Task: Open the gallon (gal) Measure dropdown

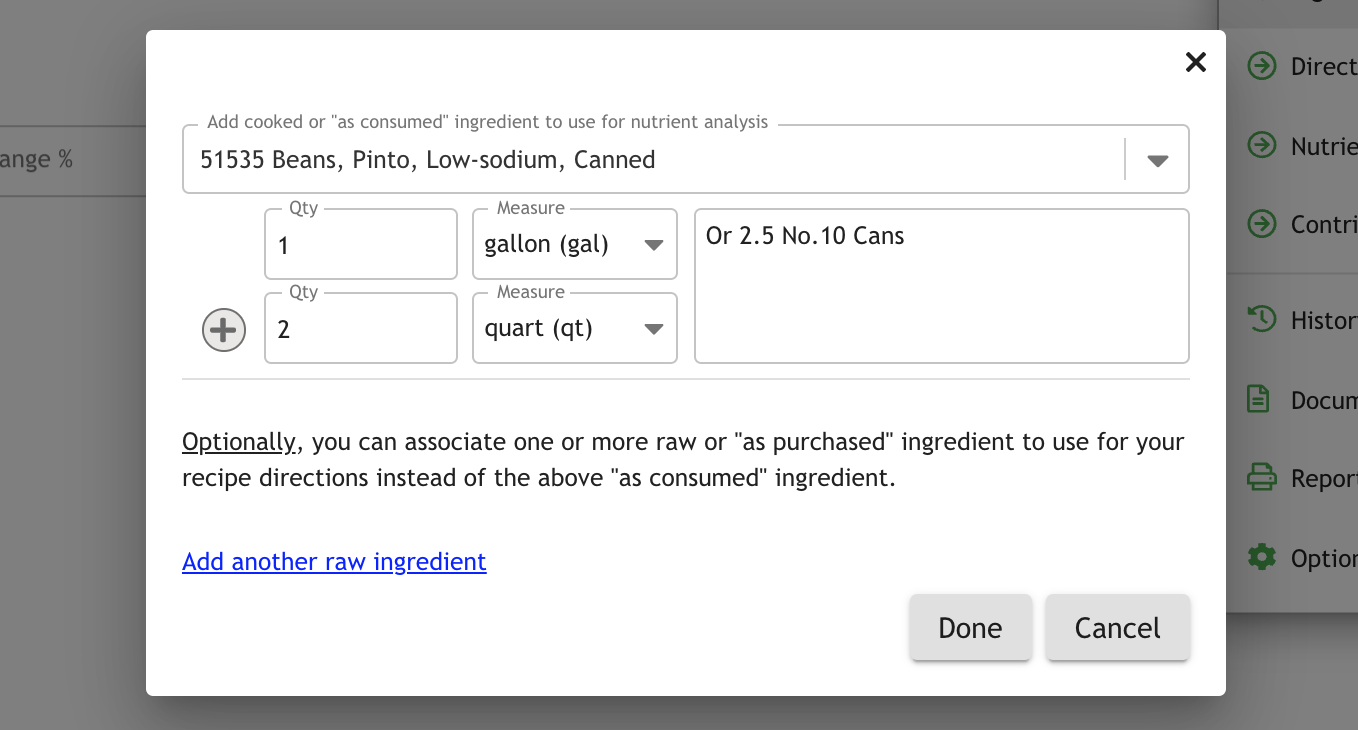Action: point(574,245)
